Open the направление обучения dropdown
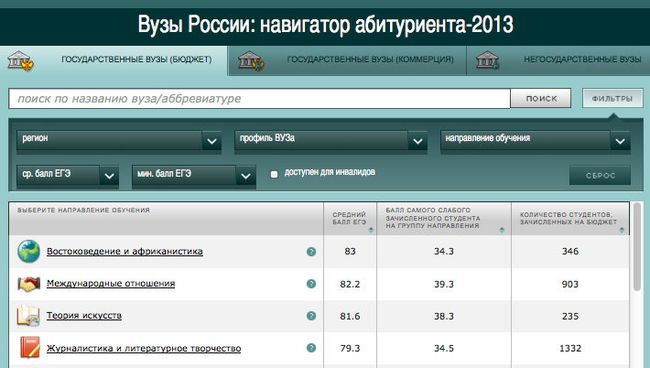650x368 pixels. pyautogui.click(x=535, y=141)
